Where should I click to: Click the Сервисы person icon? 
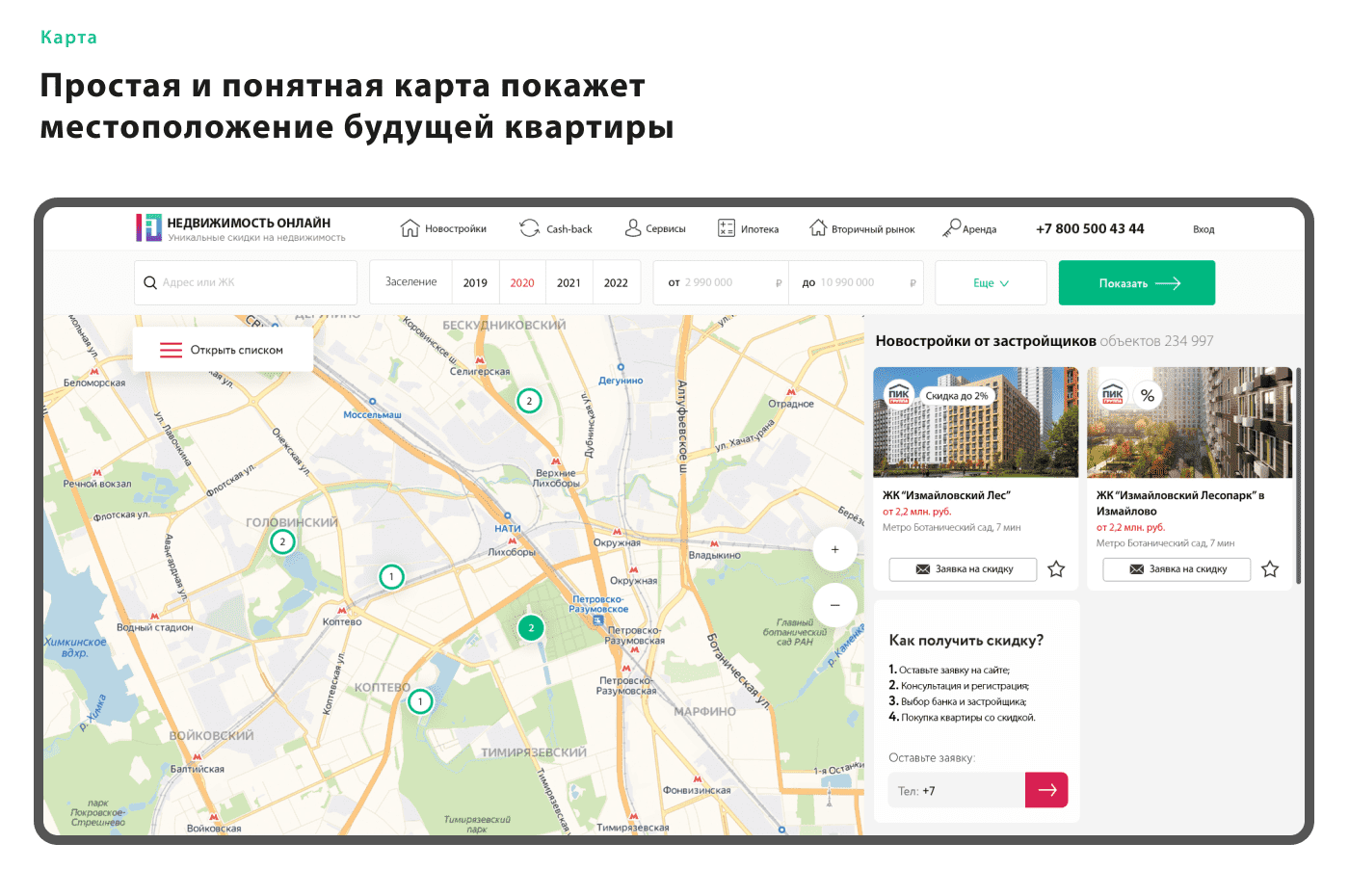633,228
